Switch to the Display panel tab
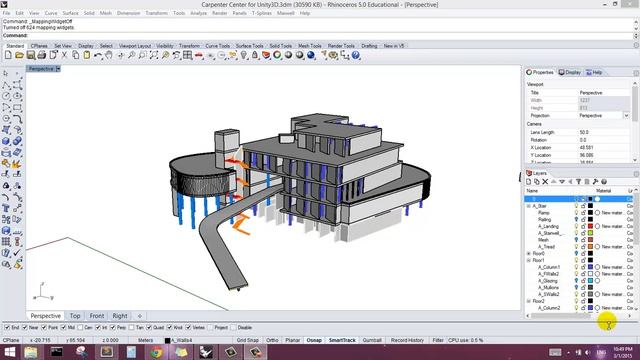This screenshot has height=360, width=640. [x=570, y=72]
